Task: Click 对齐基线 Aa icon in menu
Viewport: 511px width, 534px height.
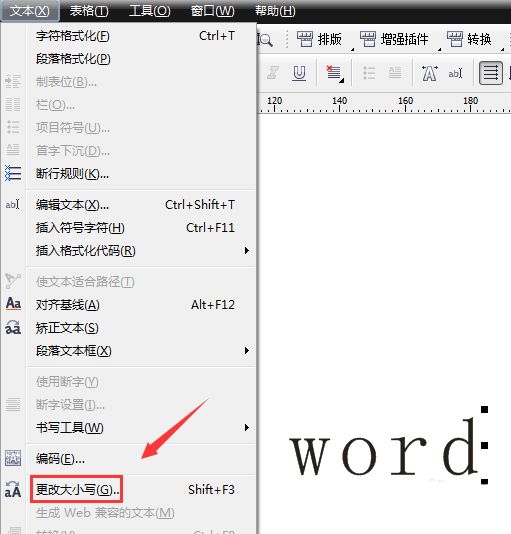Action: (x=13, y=303)
